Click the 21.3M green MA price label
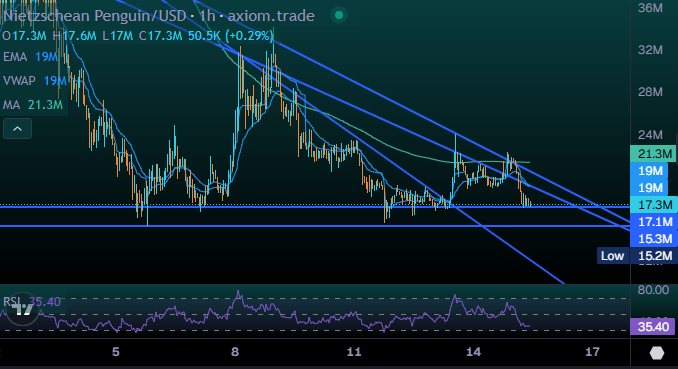Image resolution: width=678 pixels, height=369 pixels. [653, 154]
